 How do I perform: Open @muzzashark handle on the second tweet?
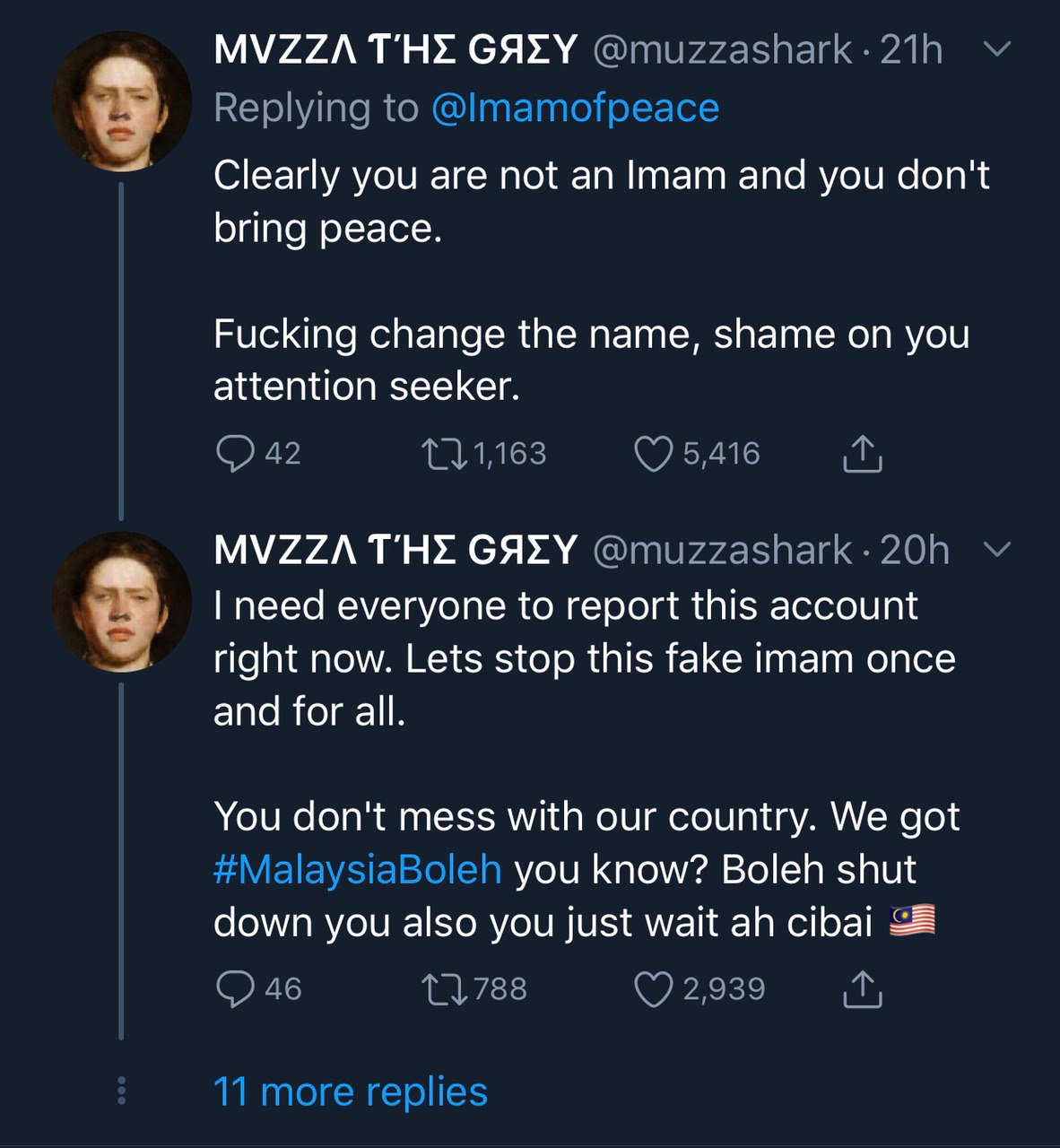pyautogui.click(x=721, y=550)
